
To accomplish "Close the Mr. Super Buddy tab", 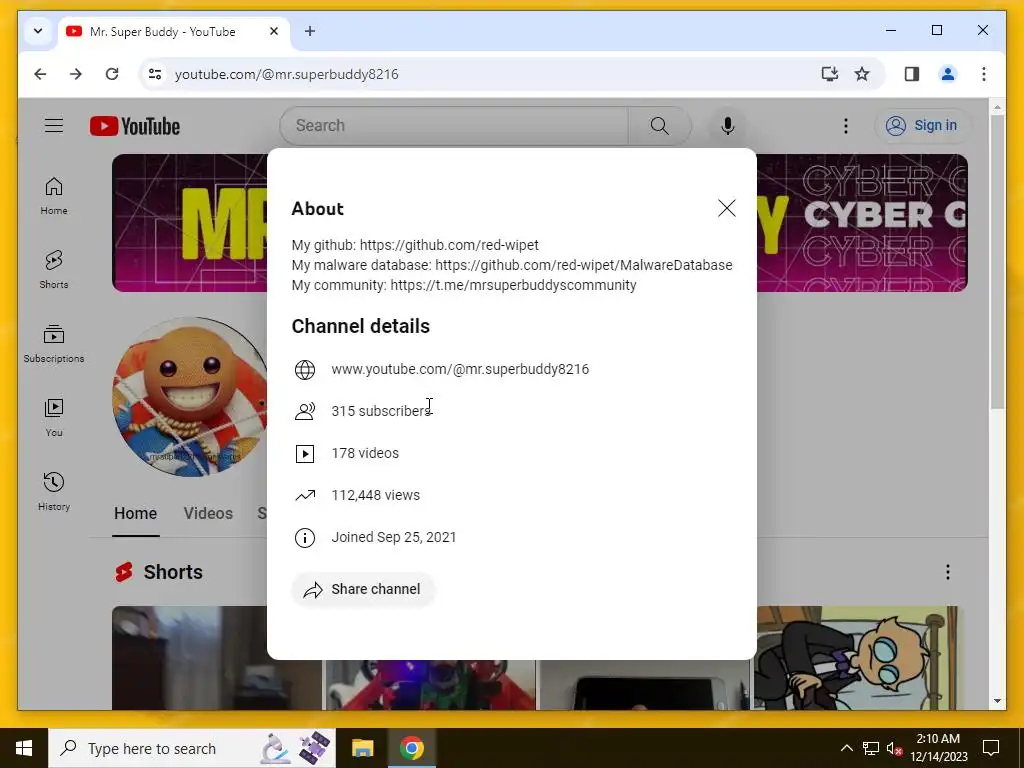I will [x=274, y=31].
